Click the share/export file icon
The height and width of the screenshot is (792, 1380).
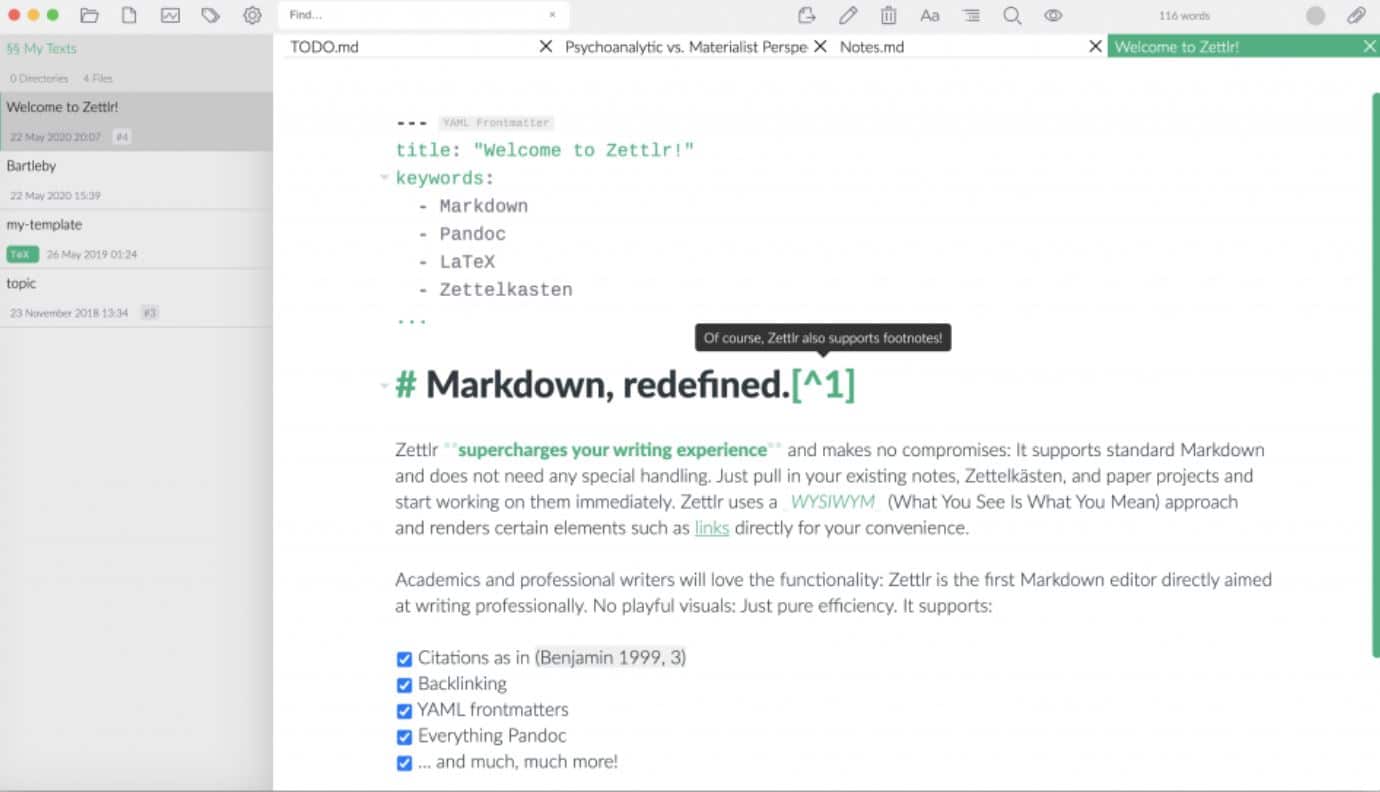click(807, 15)
